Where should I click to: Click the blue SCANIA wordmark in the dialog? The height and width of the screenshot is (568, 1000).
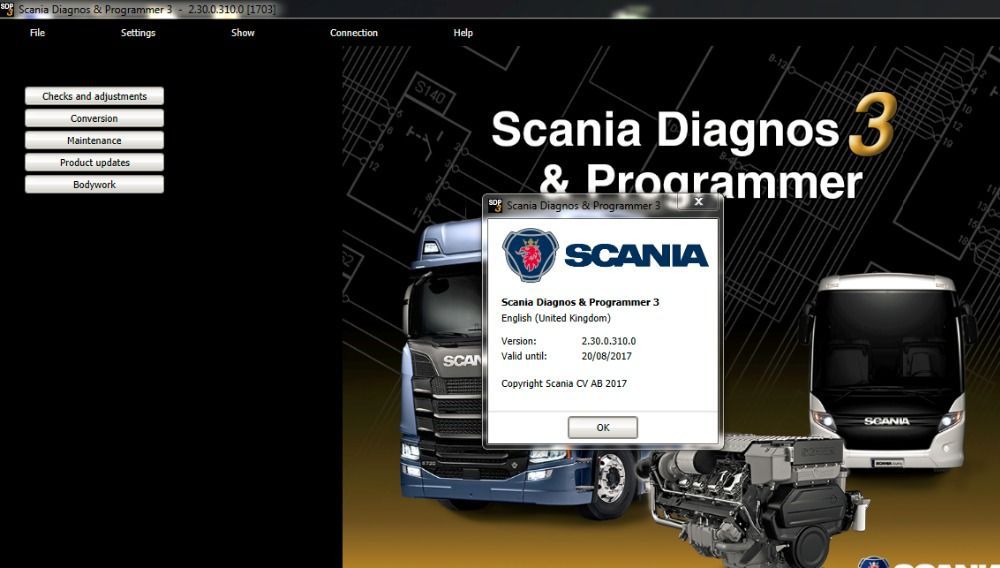coord(636,256)
